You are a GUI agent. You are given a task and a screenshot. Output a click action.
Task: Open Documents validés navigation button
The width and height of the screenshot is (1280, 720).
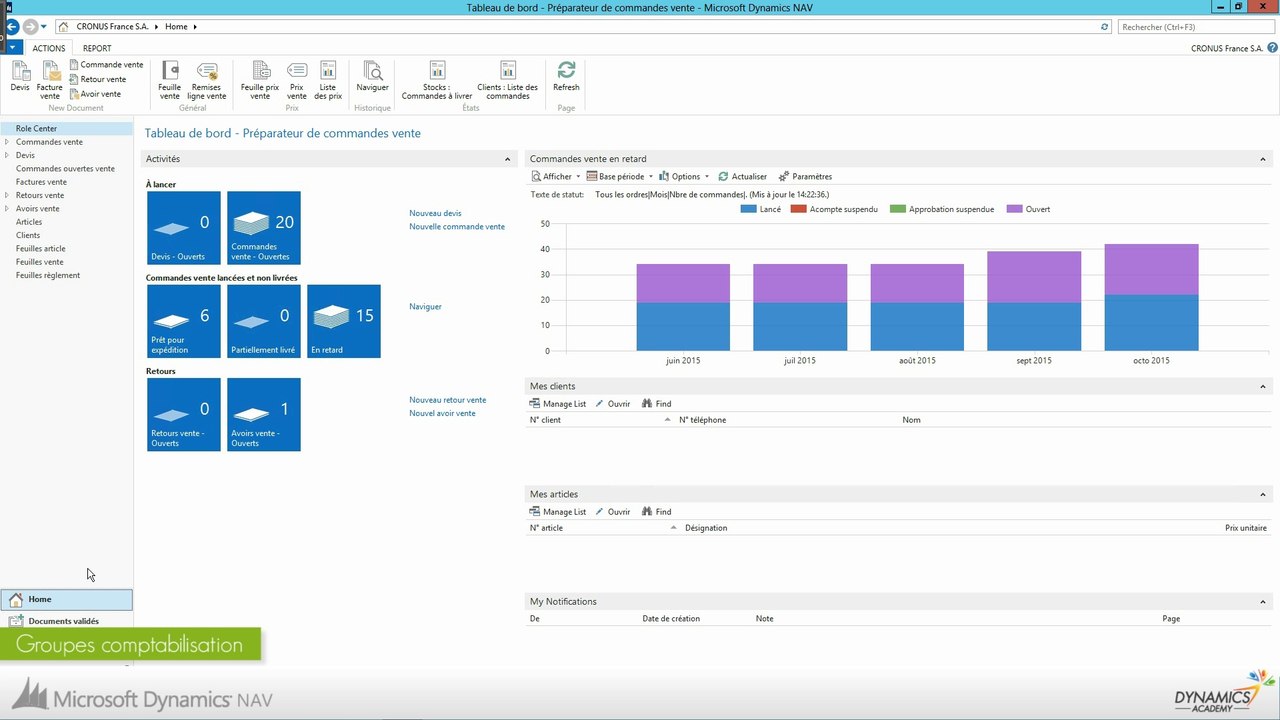66,621
